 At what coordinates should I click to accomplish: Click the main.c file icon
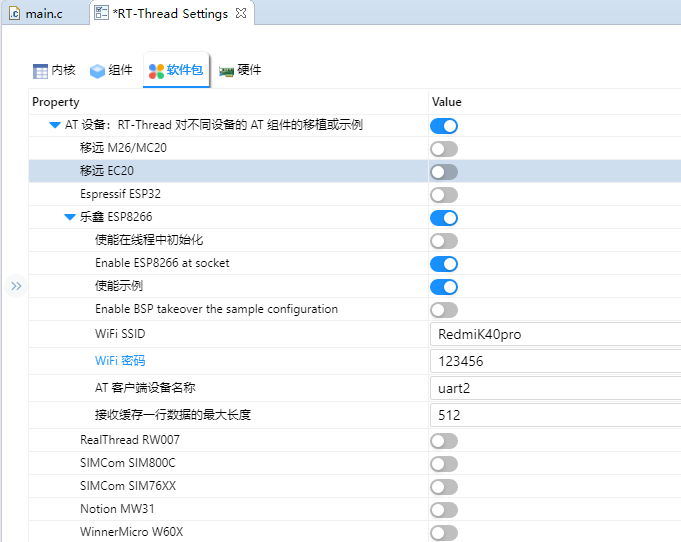point(15,13)
